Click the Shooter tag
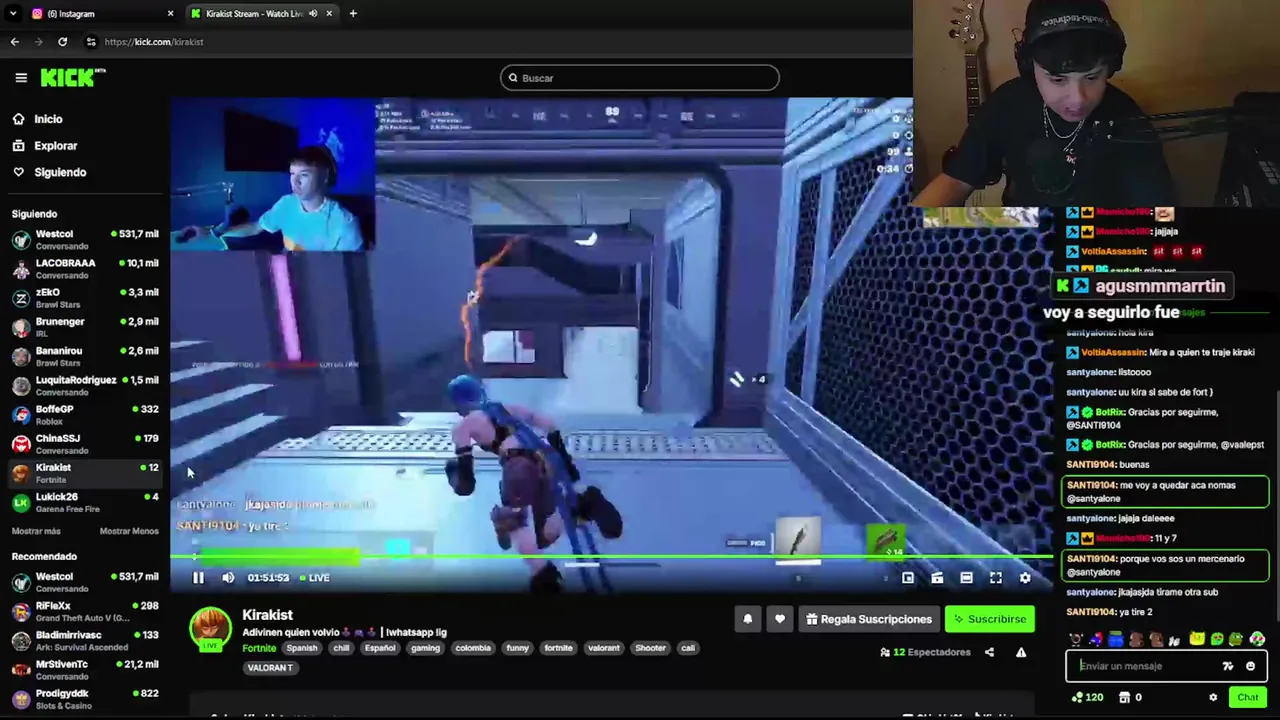The width and height of the screenshot is (1280, 720). 650,648
